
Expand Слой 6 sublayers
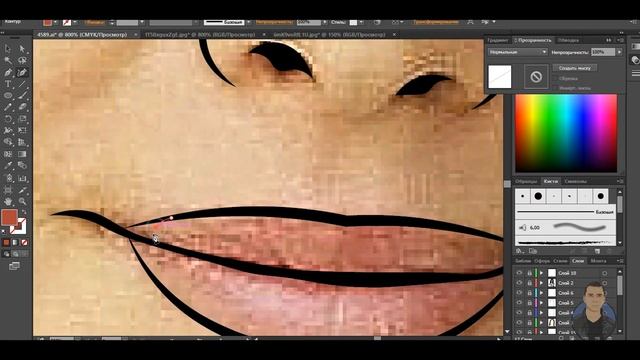click(542, 293)
